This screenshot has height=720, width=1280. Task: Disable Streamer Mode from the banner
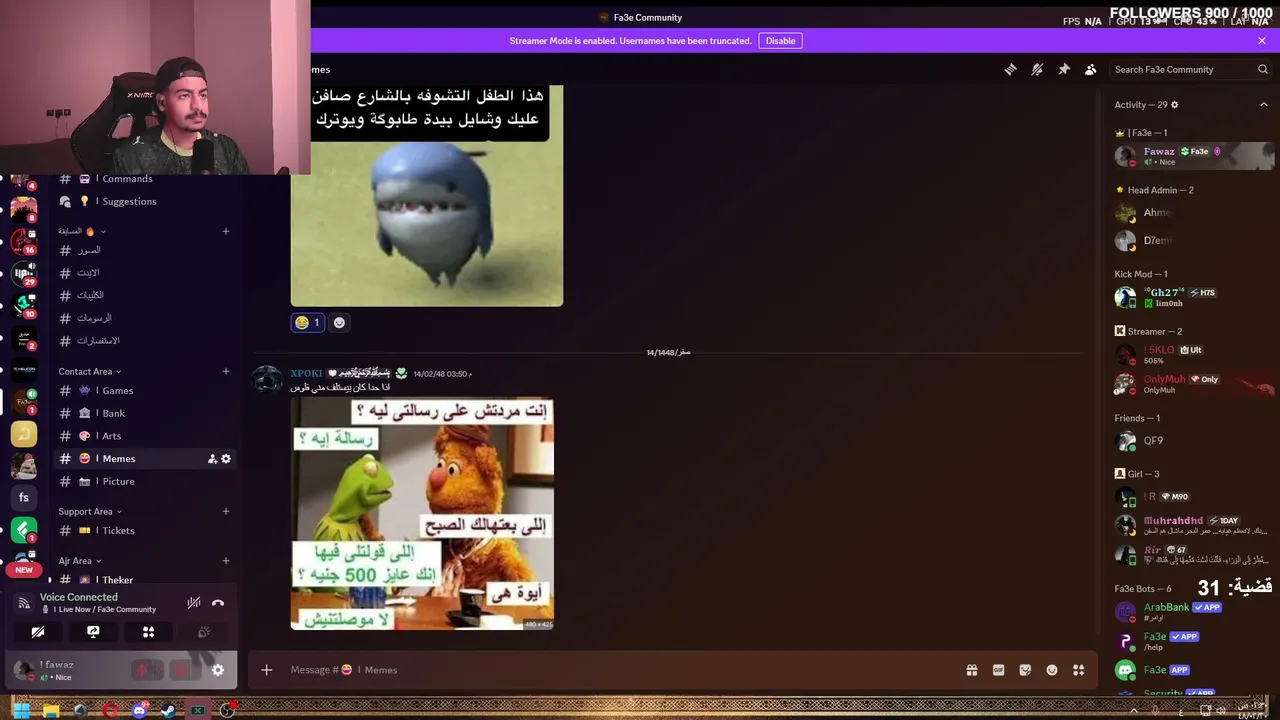coord(780,41)
